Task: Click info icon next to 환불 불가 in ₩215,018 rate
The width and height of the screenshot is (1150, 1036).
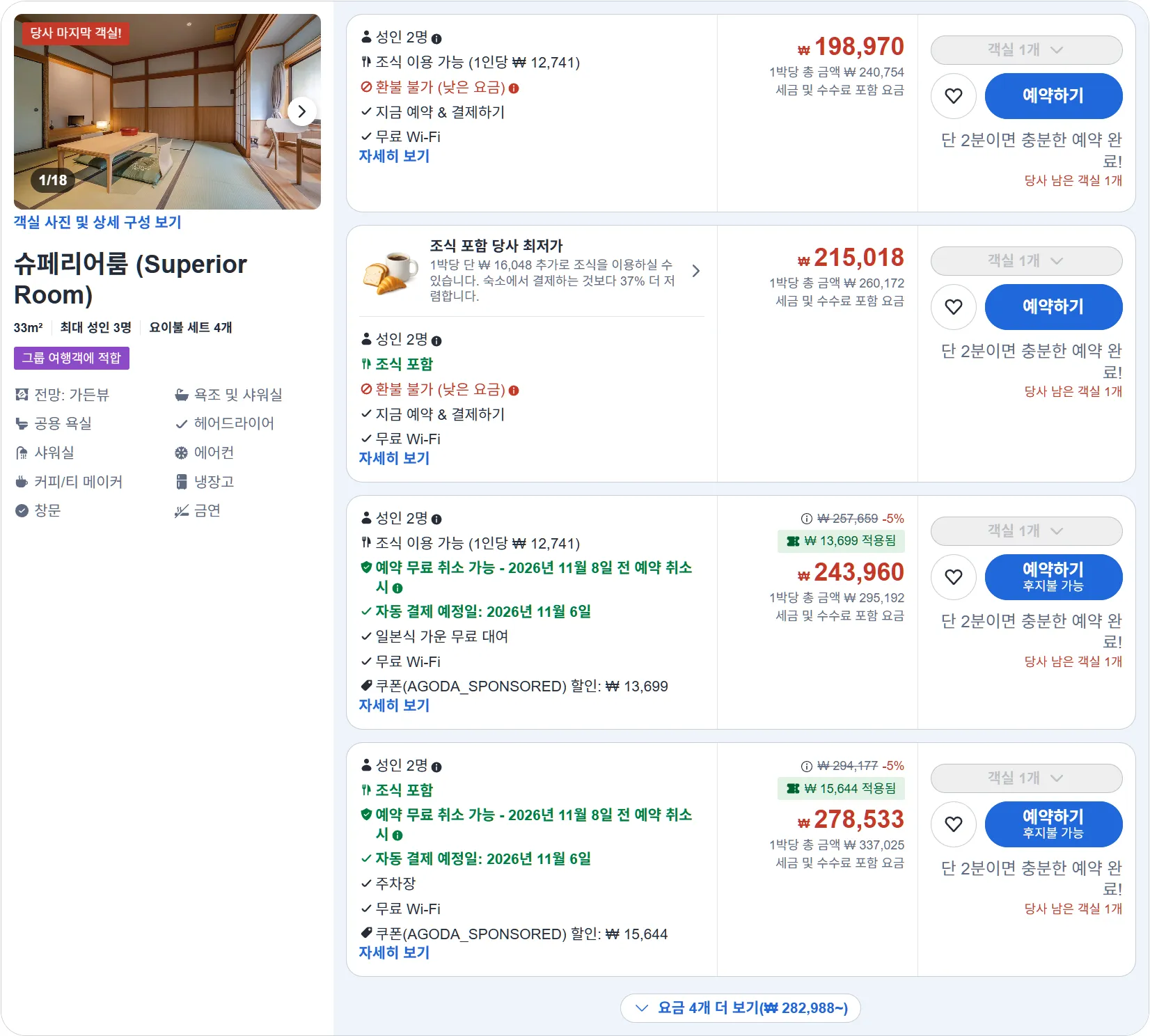Action: click(514, 391)
